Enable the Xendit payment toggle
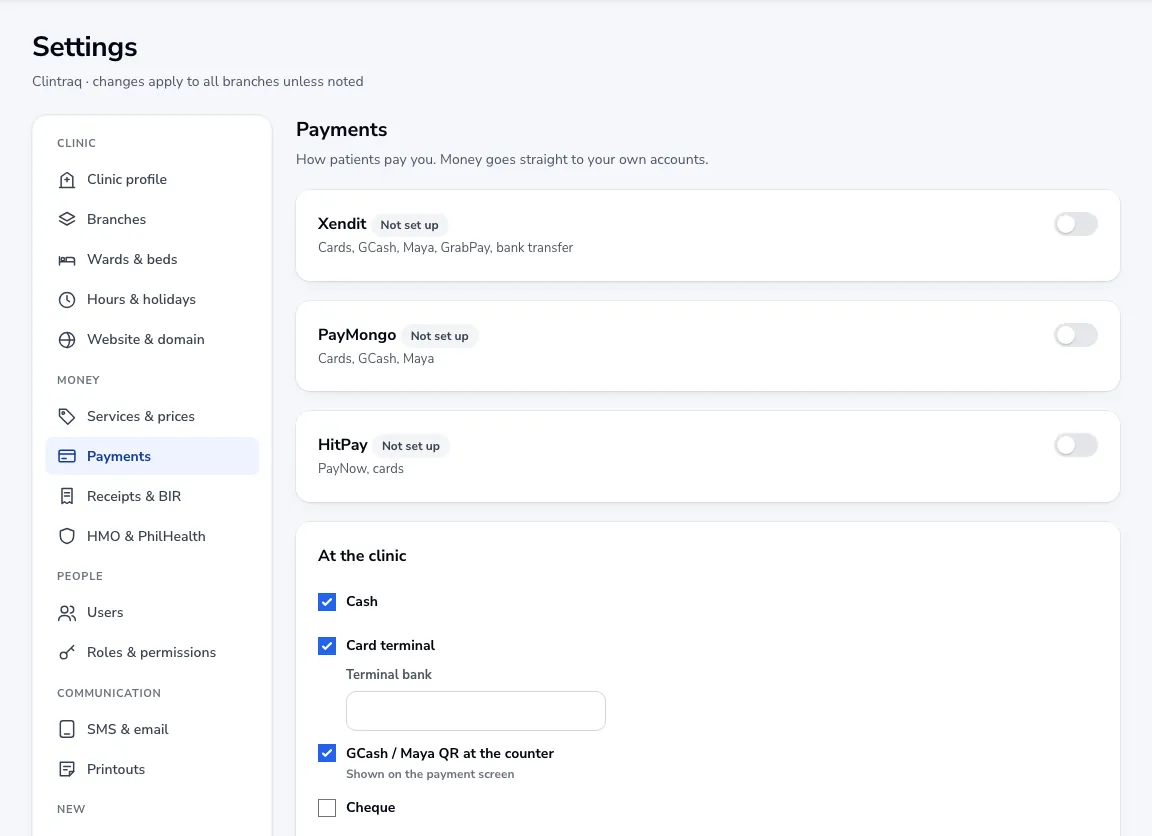The width and height of the screenshot is (1152, 836). [x=1076, y=224]
